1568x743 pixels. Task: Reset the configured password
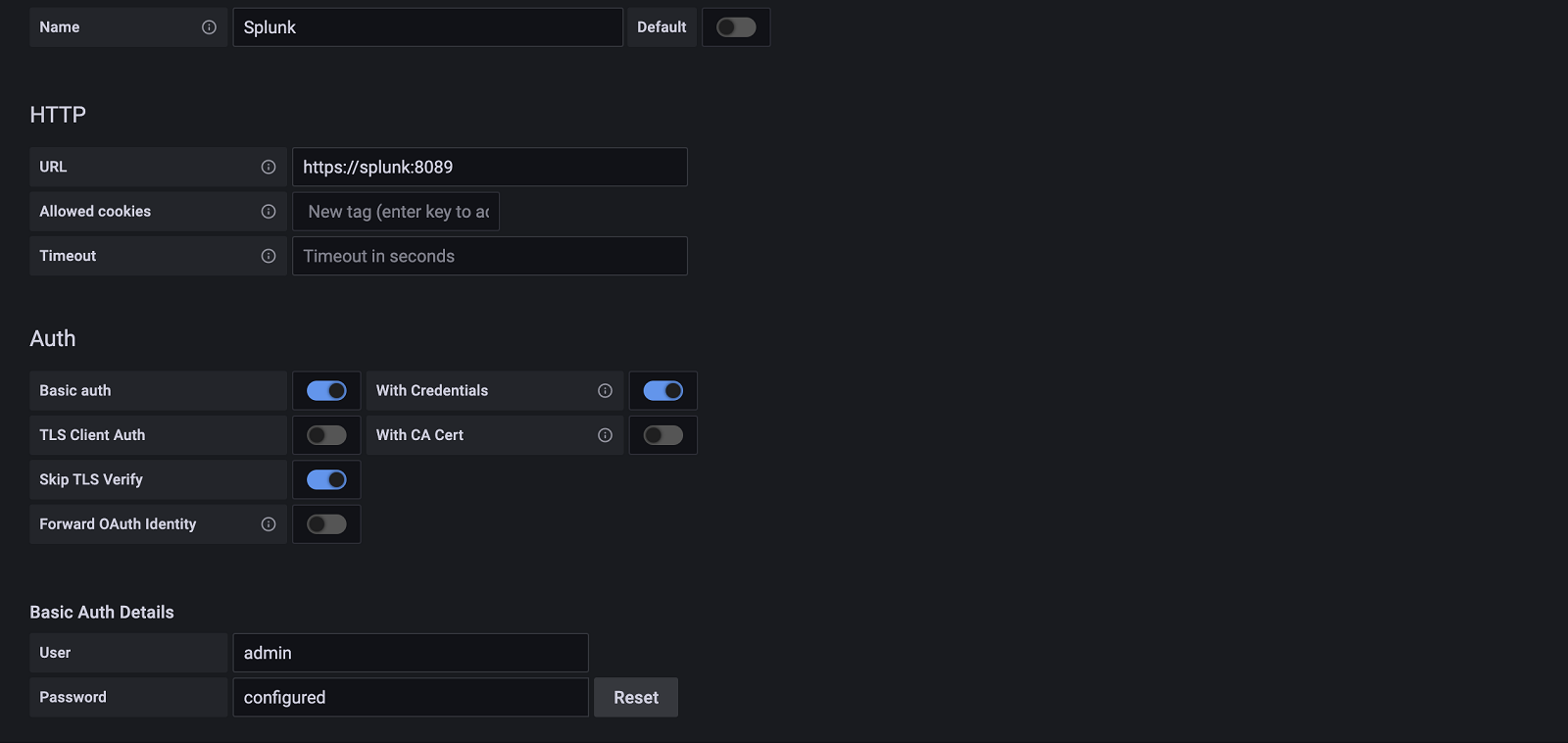pos(636,698)
